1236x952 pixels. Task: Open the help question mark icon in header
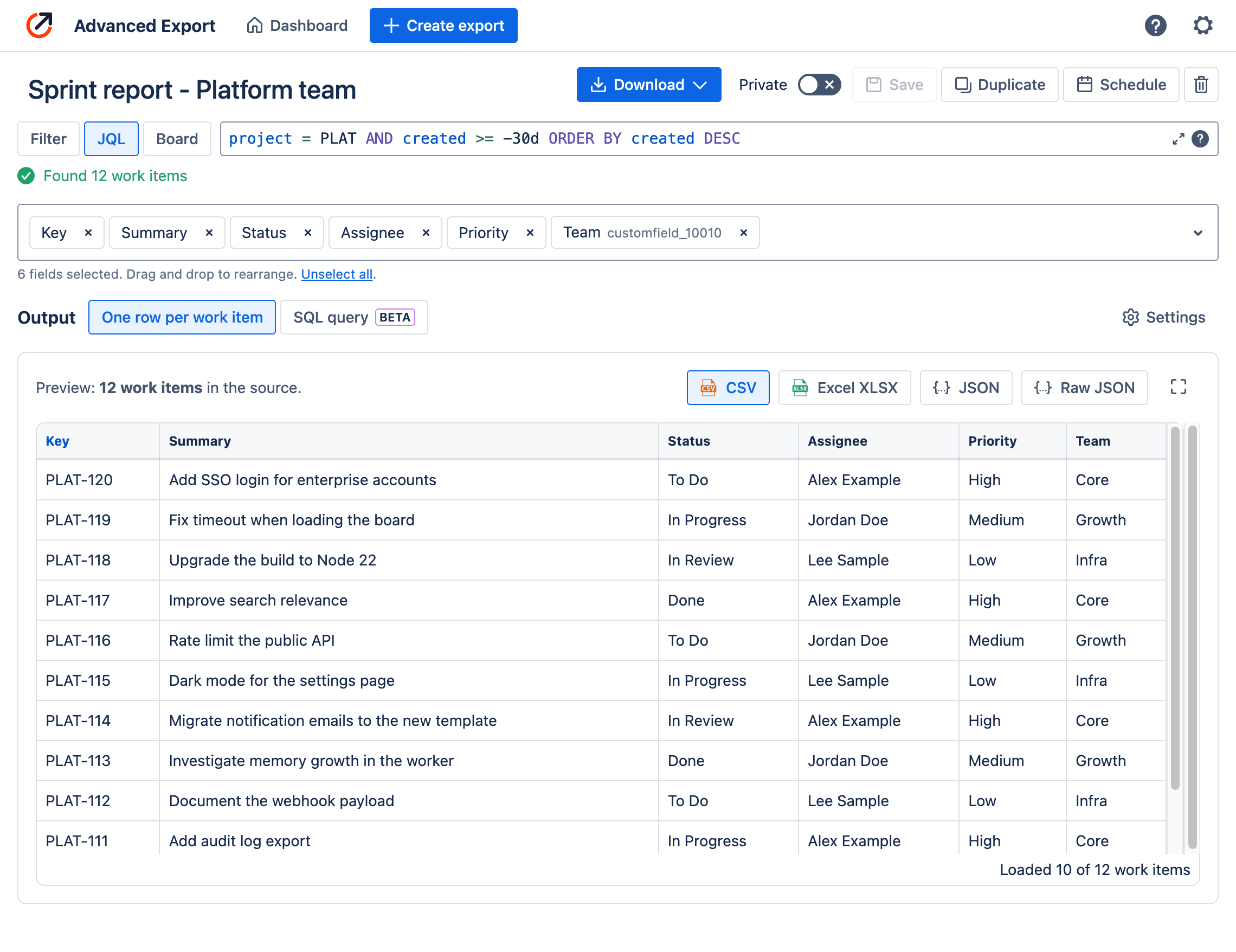[x=1155, y=25]
